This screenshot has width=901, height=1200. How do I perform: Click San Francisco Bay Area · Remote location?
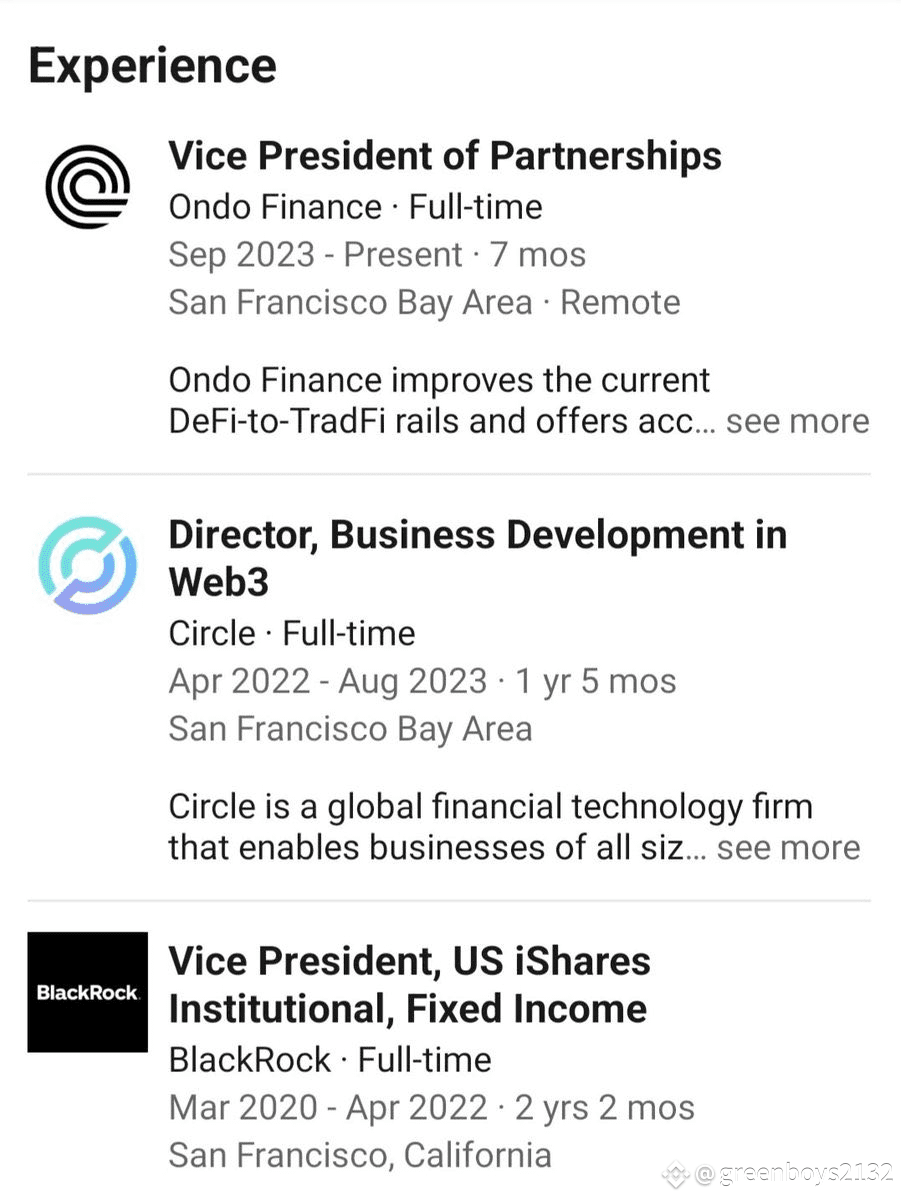424,302
